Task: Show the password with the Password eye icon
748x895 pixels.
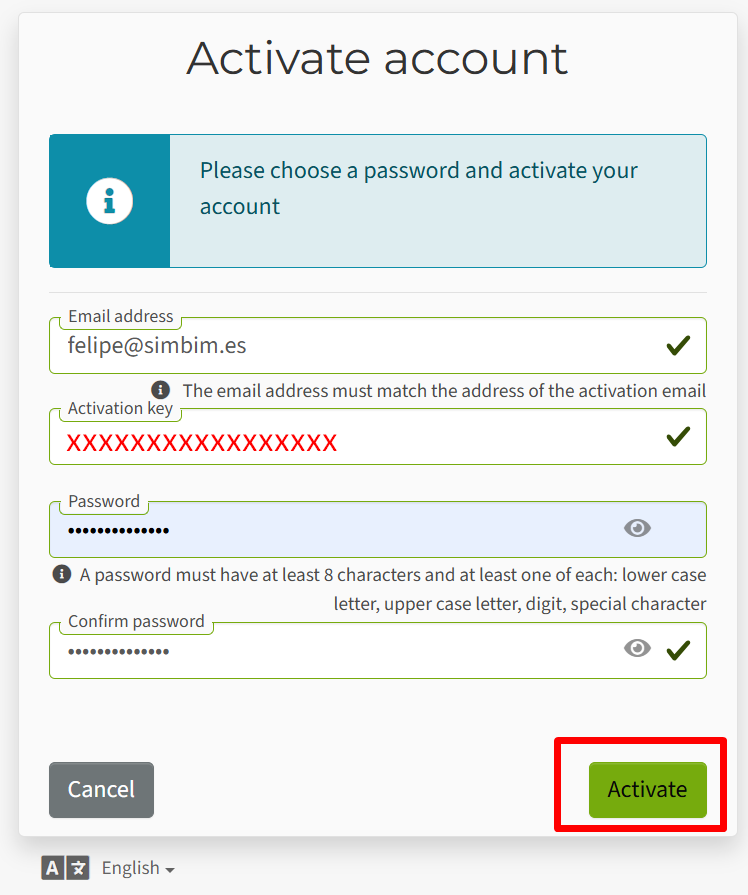Action: click(x=637, y=528)
